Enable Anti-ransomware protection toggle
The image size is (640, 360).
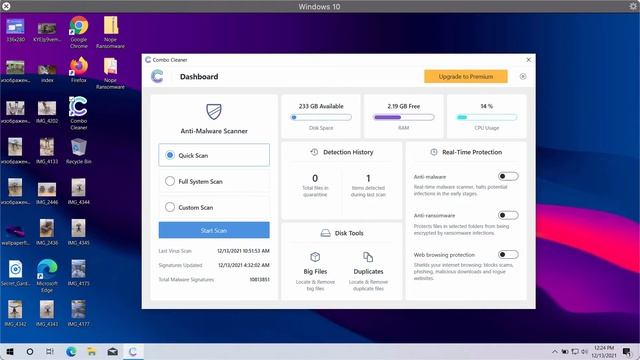click(x=508, y=215)
